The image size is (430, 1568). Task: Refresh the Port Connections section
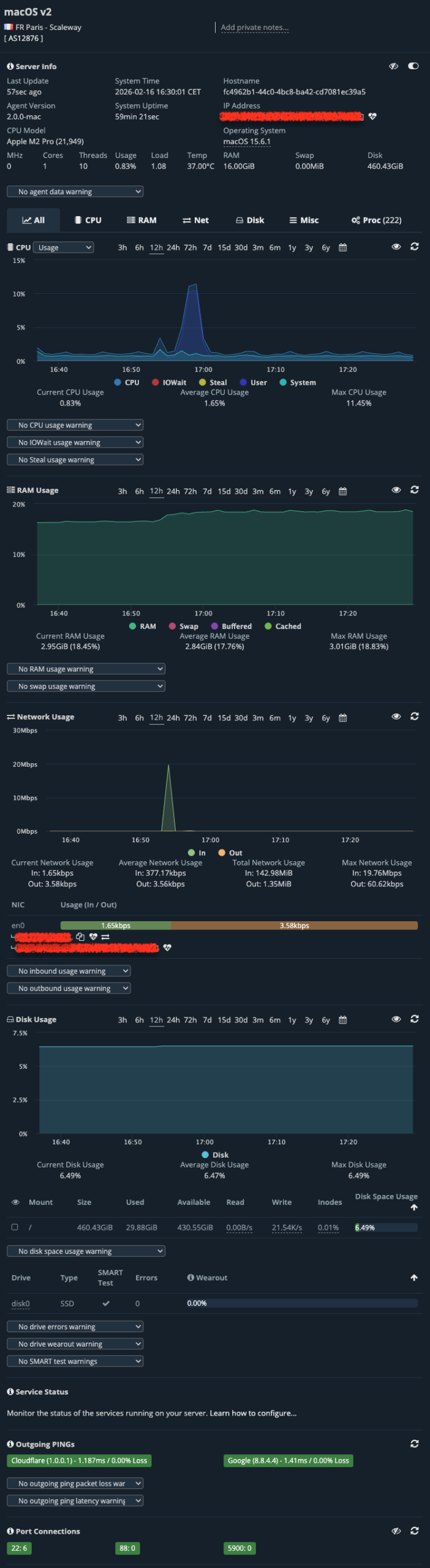[x=414, y=1531]
